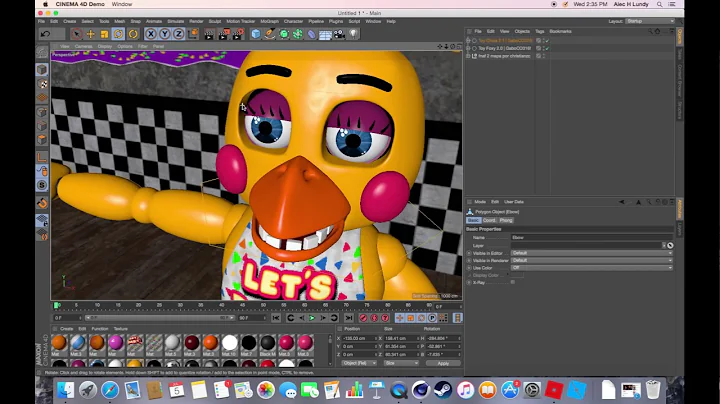Screen dimensions: 720x404
Task: Open the Material Manager Texture menu
Action: click(121, 329)
